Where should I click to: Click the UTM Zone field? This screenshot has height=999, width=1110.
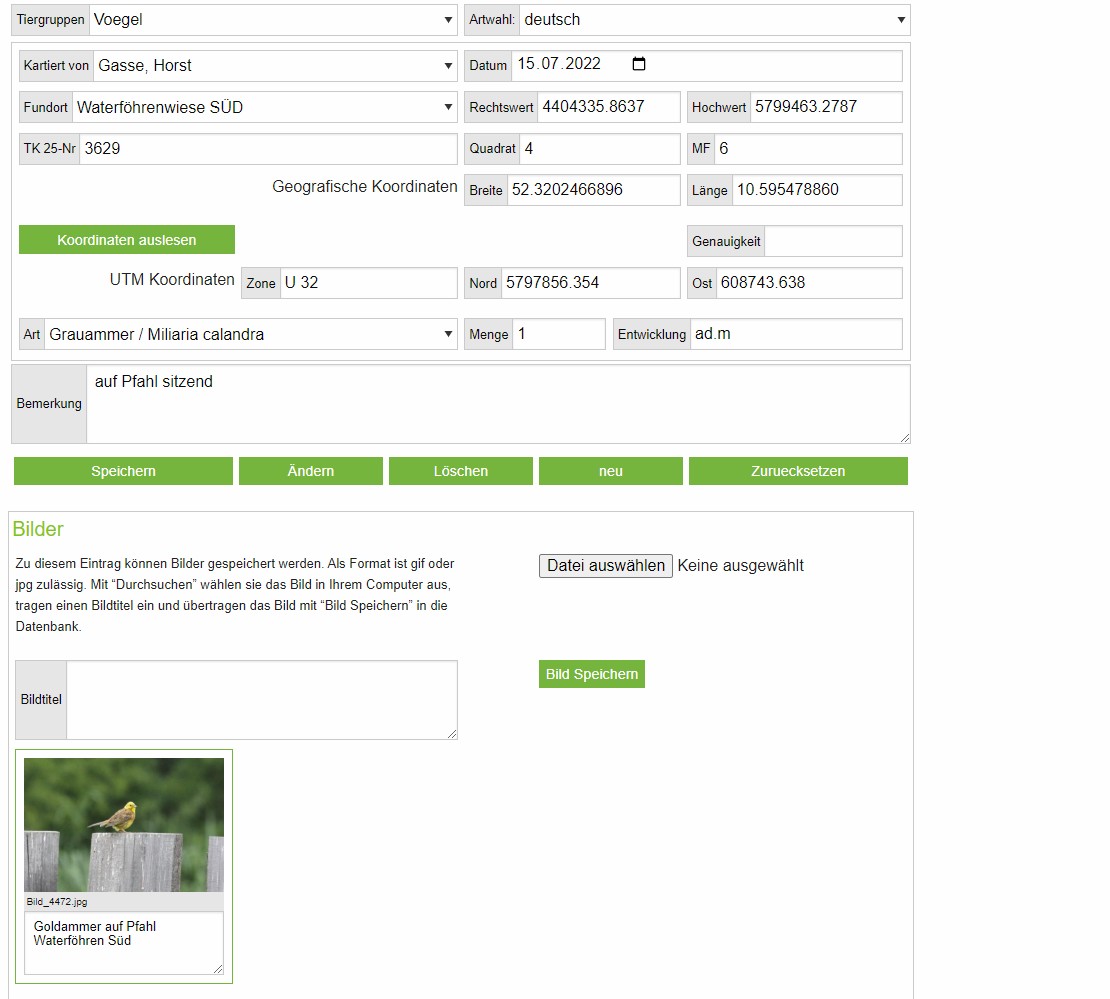click(369, 282)
